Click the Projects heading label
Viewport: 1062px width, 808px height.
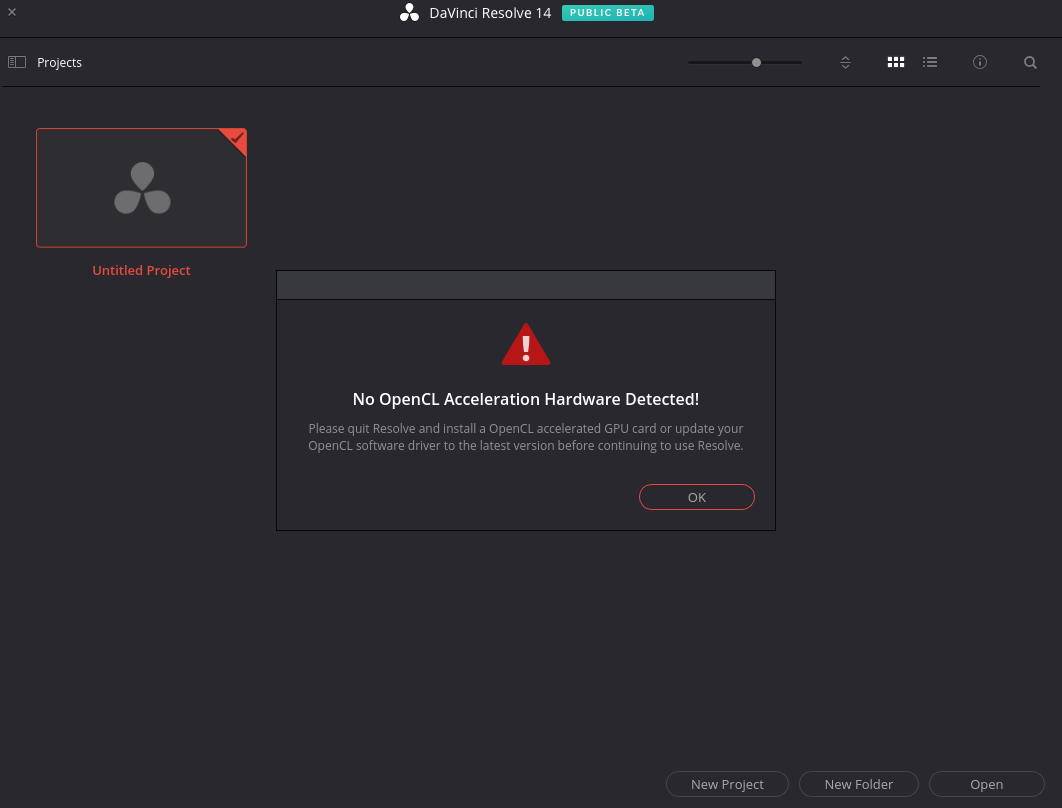click(x=60, y=62)
